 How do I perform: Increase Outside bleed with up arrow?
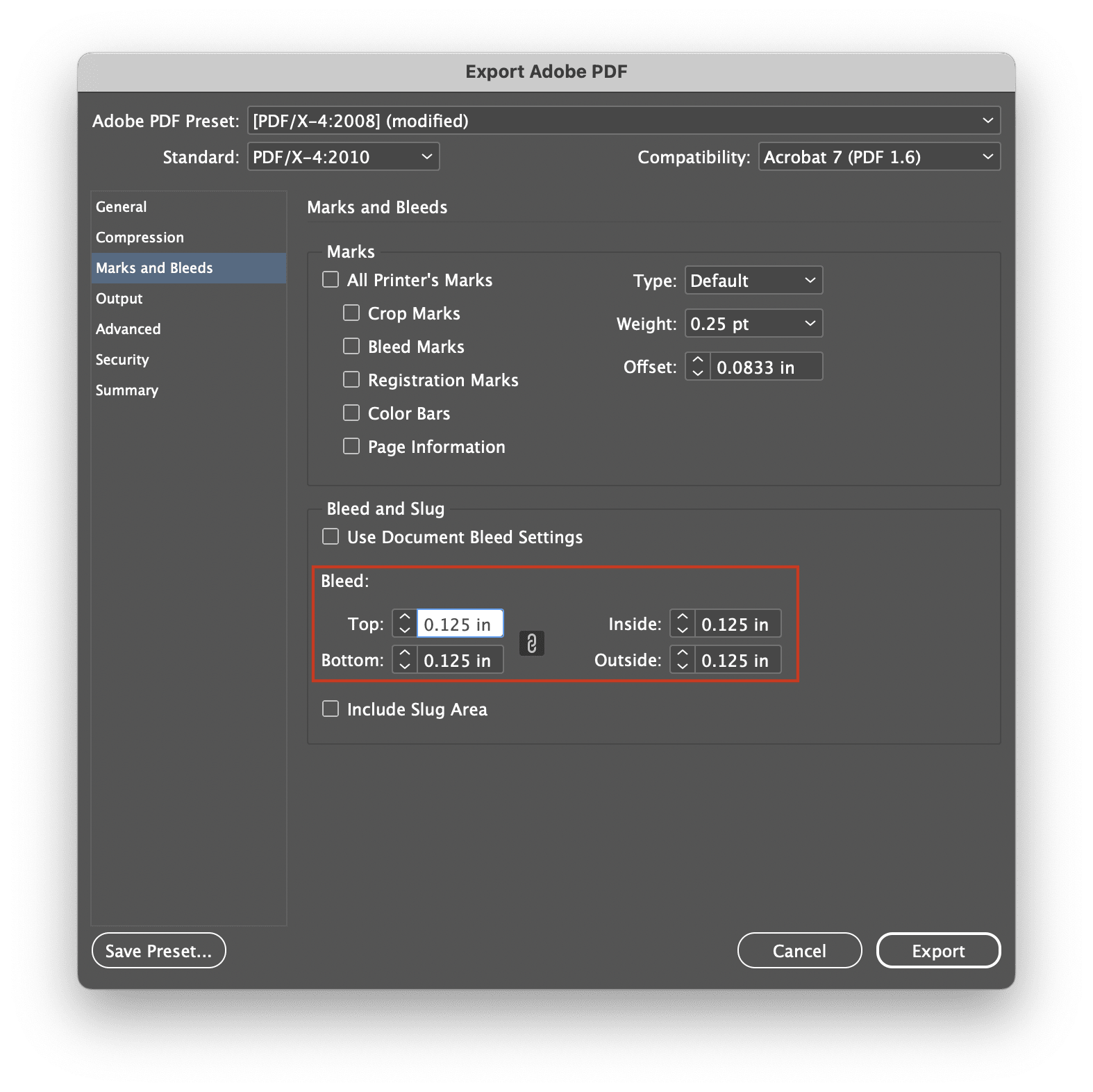click(x=683, y=652)
